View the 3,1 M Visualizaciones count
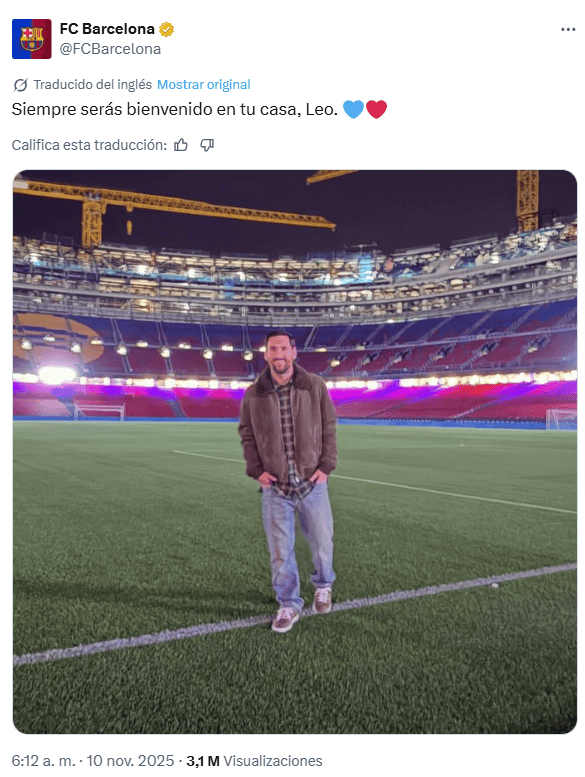Image resolution: width=585 pixels, height=777 pixels. 254,761
